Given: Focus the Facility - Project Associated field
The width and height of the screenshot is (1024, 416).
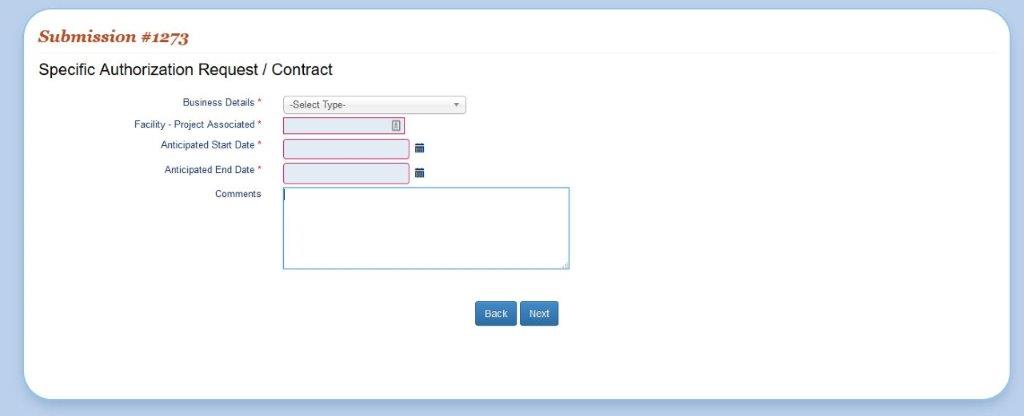Looking at the screenshot, I should click(x=336, y=126).
